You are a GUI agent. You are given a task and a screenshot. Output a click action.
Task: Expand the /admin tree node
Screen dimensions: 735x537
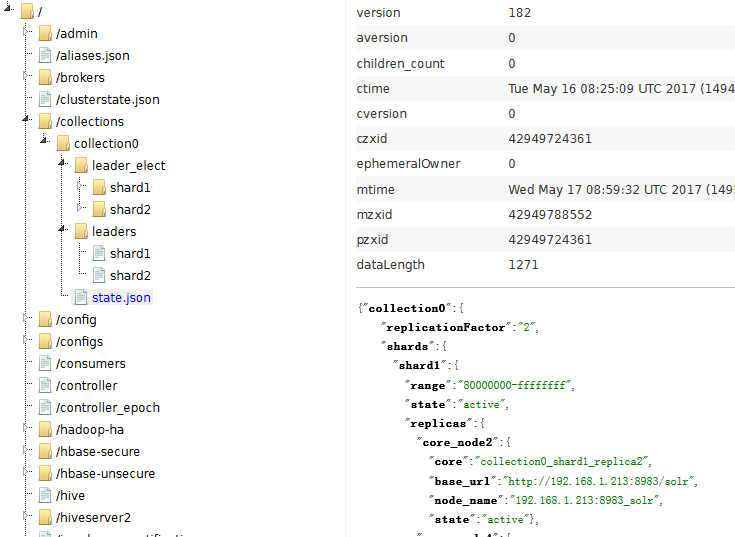[26, 32]
